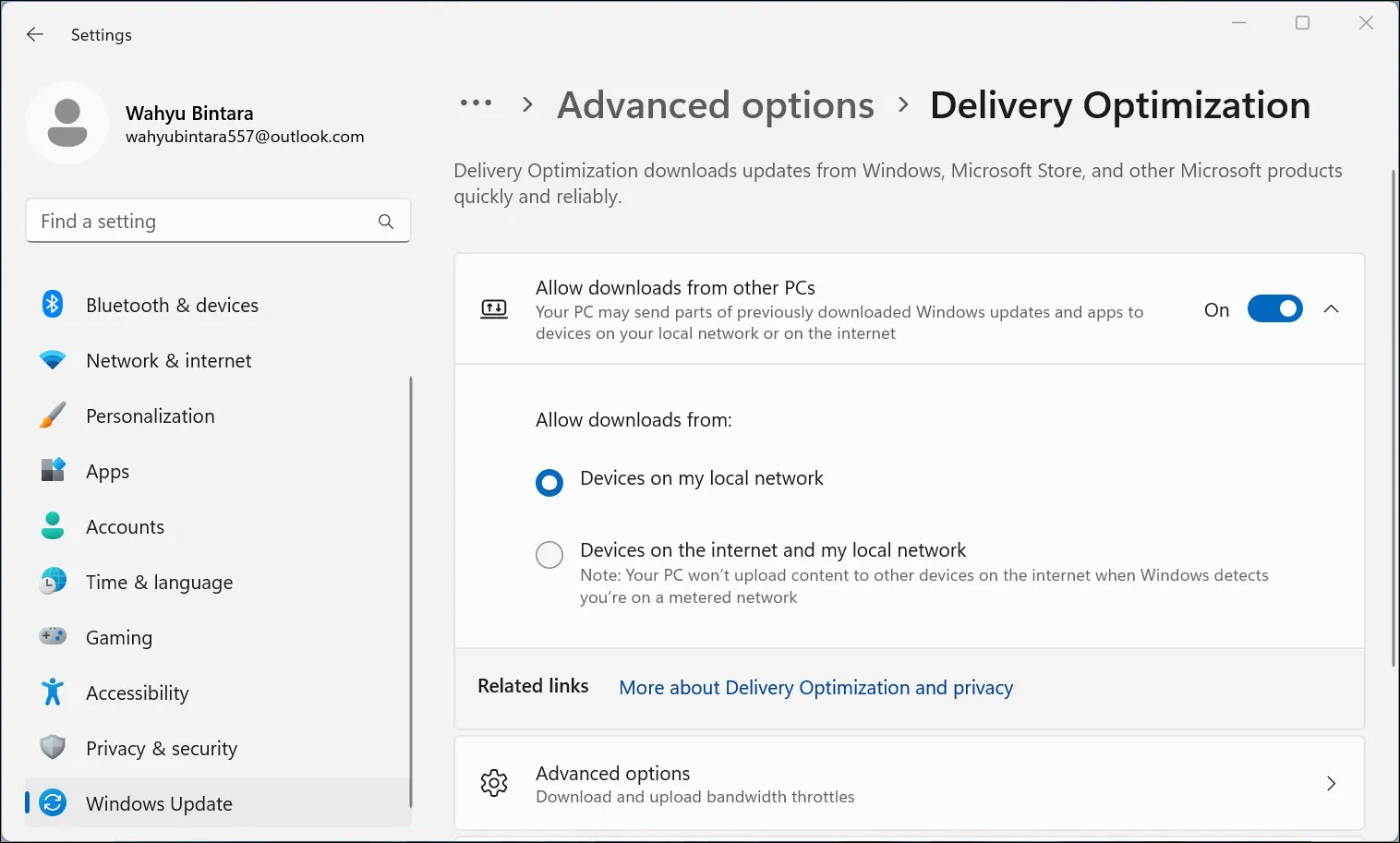Open More about Delivery Optimization and privacy

tap(815, 687)
